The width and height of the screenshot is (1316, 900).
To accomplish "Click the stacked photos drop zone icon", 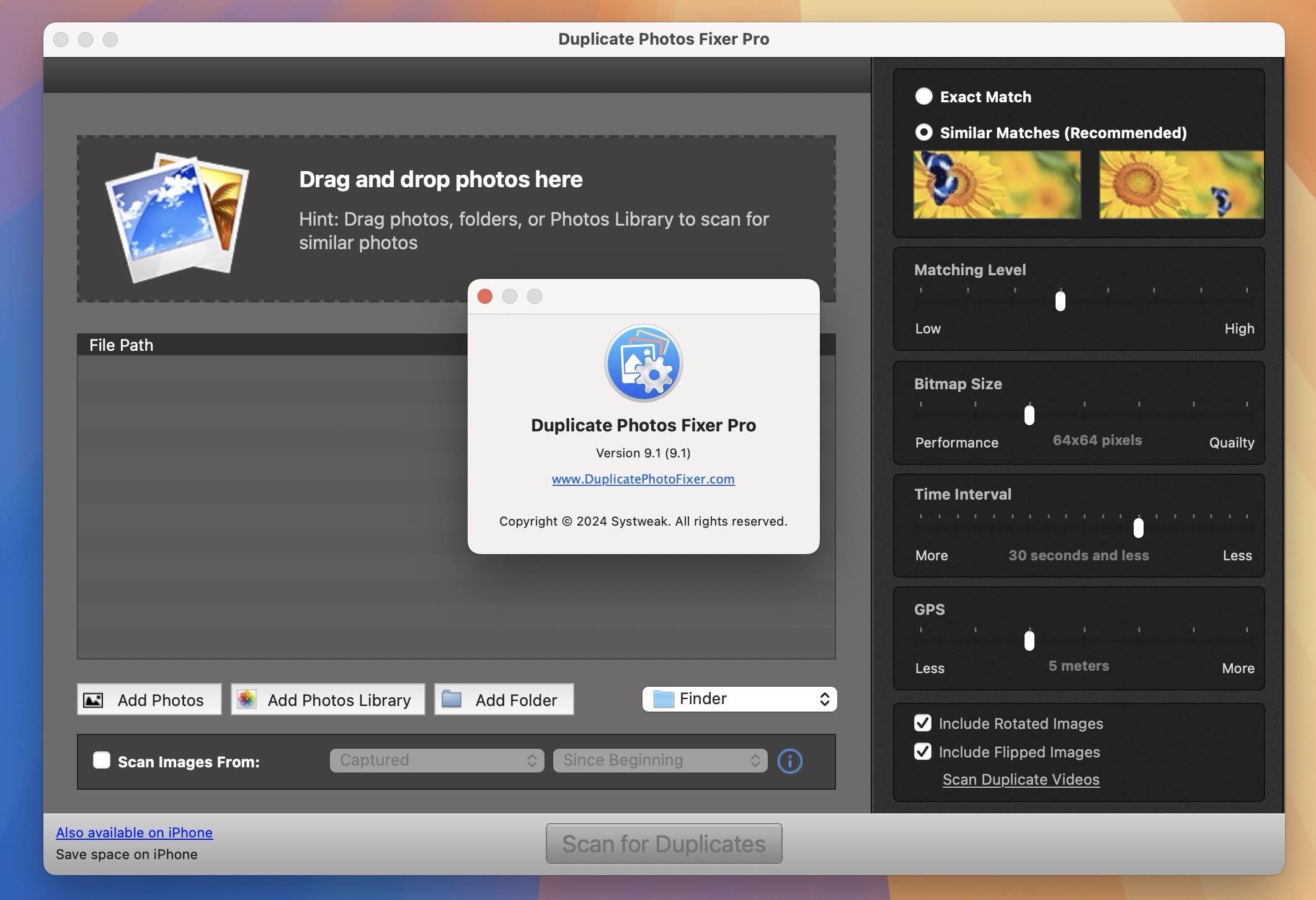I will [x=177, y=217].
